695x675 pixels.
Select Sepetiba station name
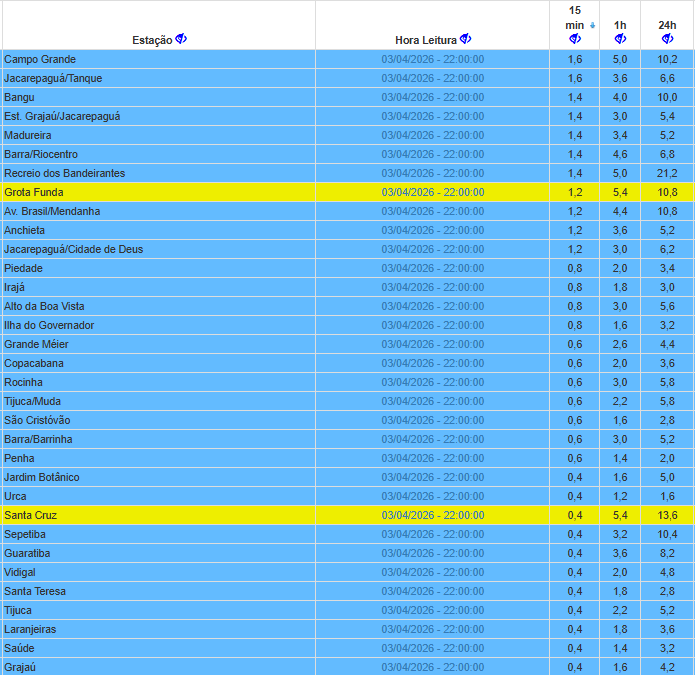25,535
